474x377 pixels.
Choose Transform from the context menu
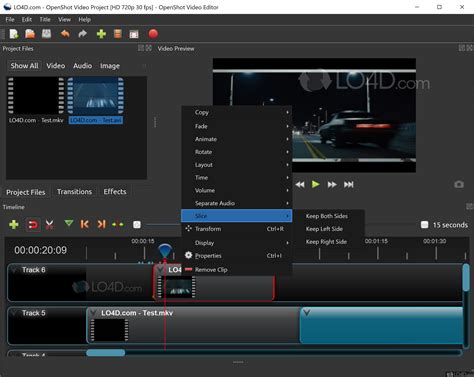(x=237, y=229)
